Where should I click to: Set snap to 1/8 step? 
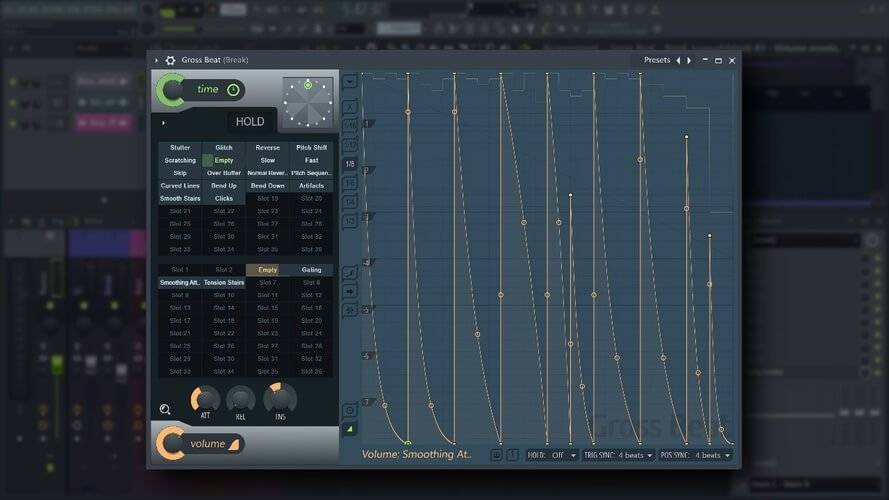click(350, 164)
